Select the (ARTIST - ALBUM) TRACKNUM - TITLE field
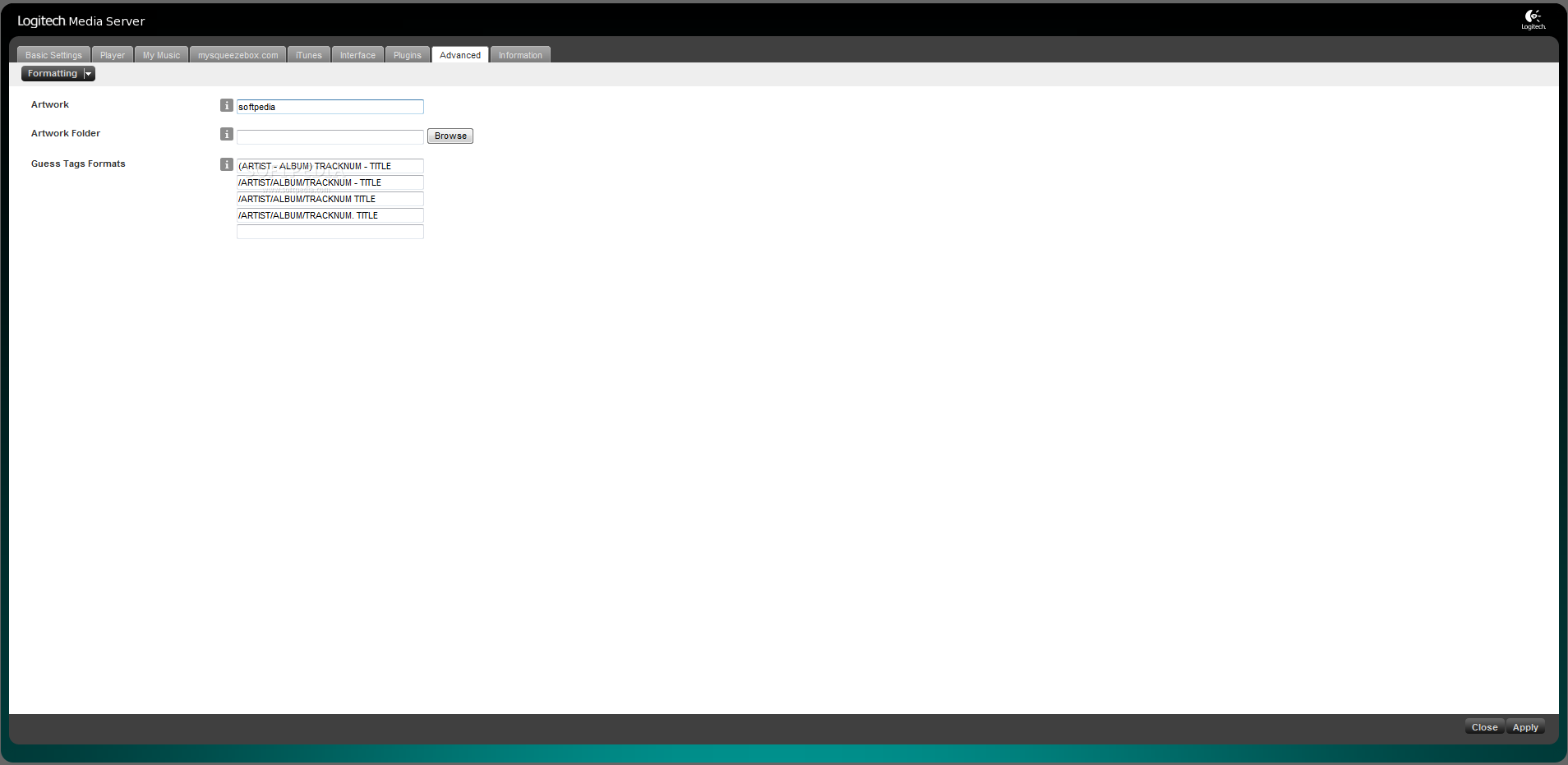Screen dimensions: 1568x765 pos(330,166)
